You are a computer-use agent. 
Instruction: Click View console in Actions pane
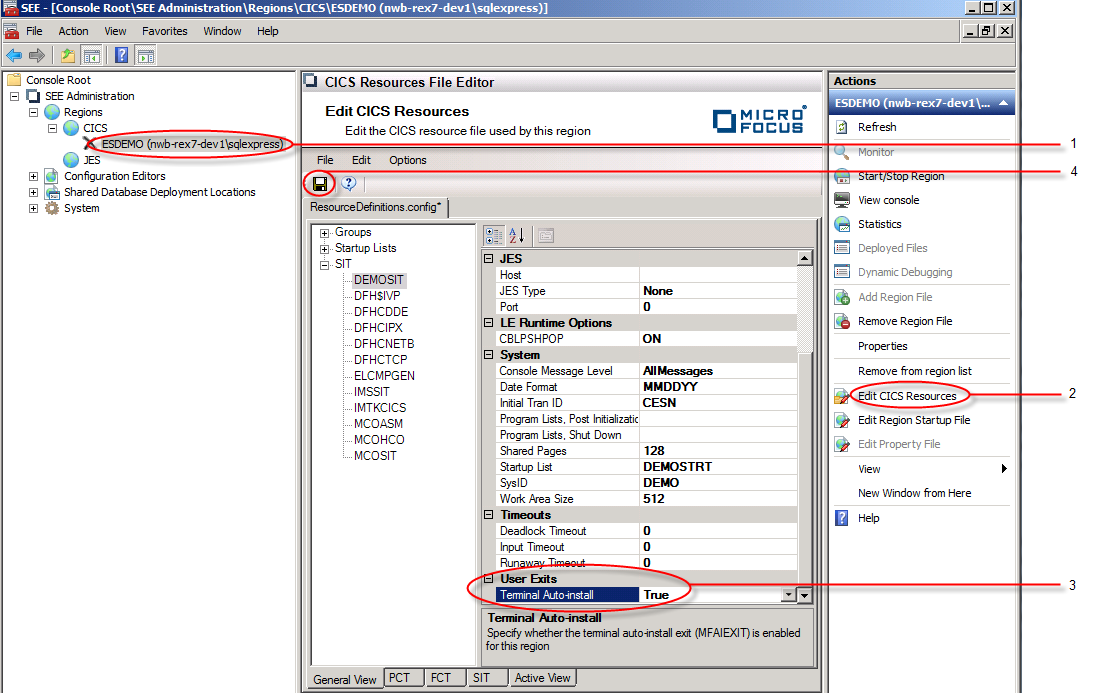pos(888,200)
